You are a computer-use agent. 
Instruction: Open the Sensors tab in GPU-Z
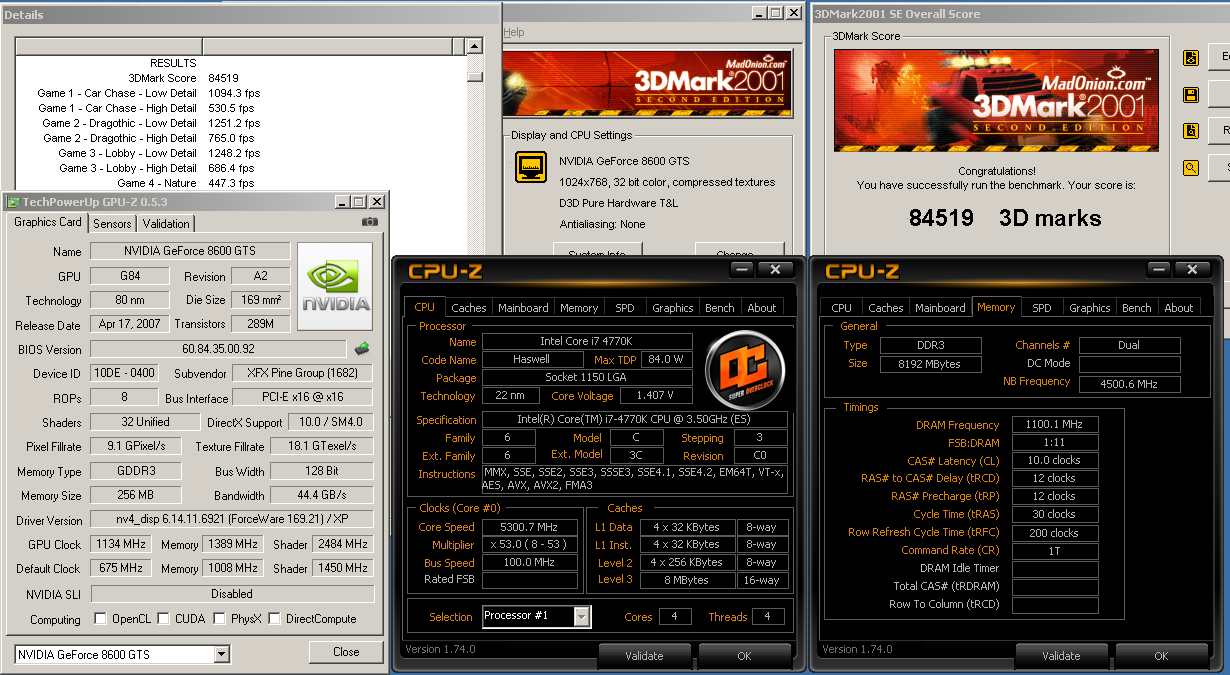click(x=112, y=224)
